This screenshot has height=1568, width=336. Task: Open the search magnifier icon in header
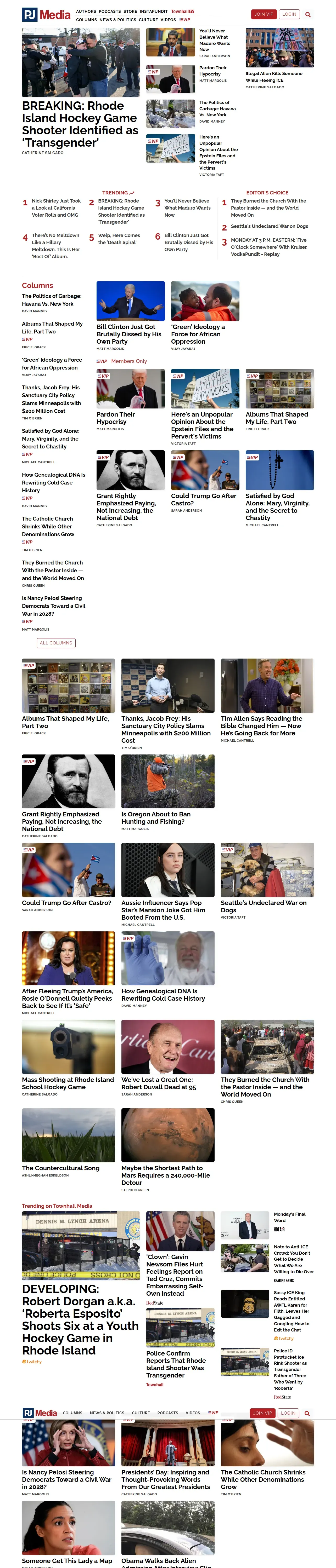308,15
